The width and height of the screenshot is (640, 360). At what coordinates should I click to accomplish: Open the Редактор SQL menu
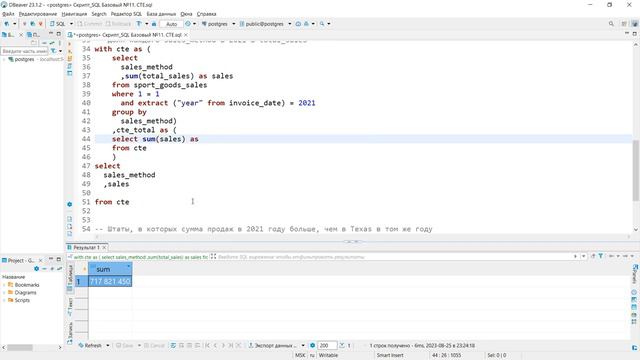(126, 14)
